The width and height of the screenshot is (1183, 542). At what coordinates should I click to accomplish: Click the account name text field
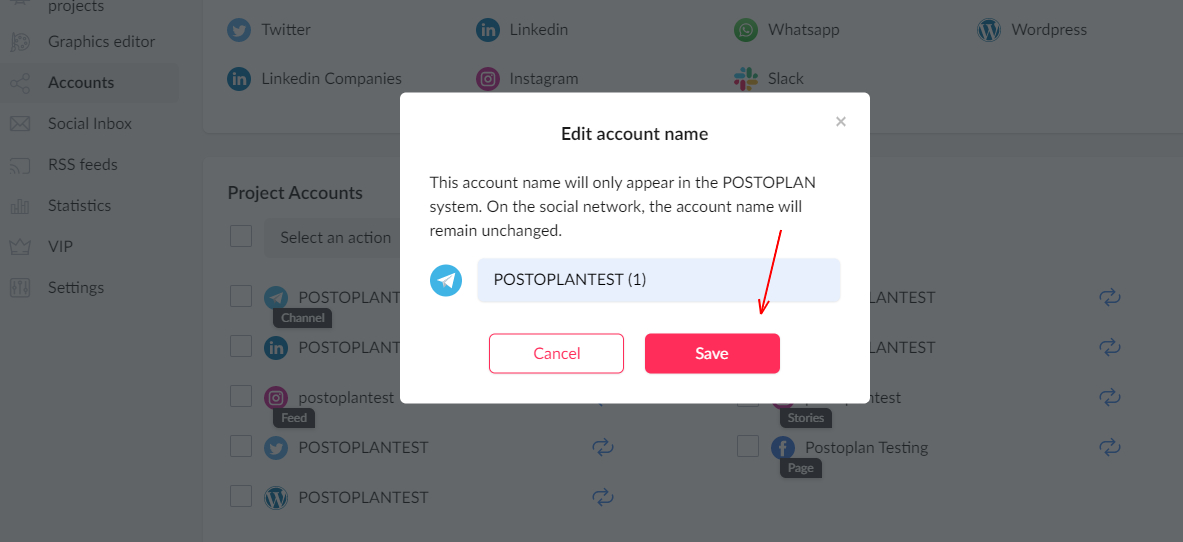coord(659,280)
